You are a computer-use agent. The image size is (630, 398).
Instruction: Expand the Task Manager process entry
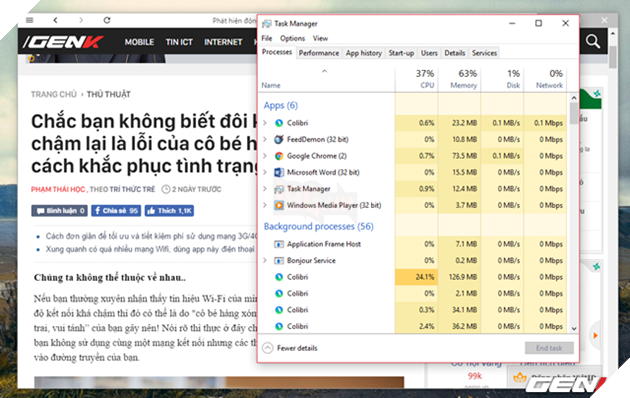(265, 189)
